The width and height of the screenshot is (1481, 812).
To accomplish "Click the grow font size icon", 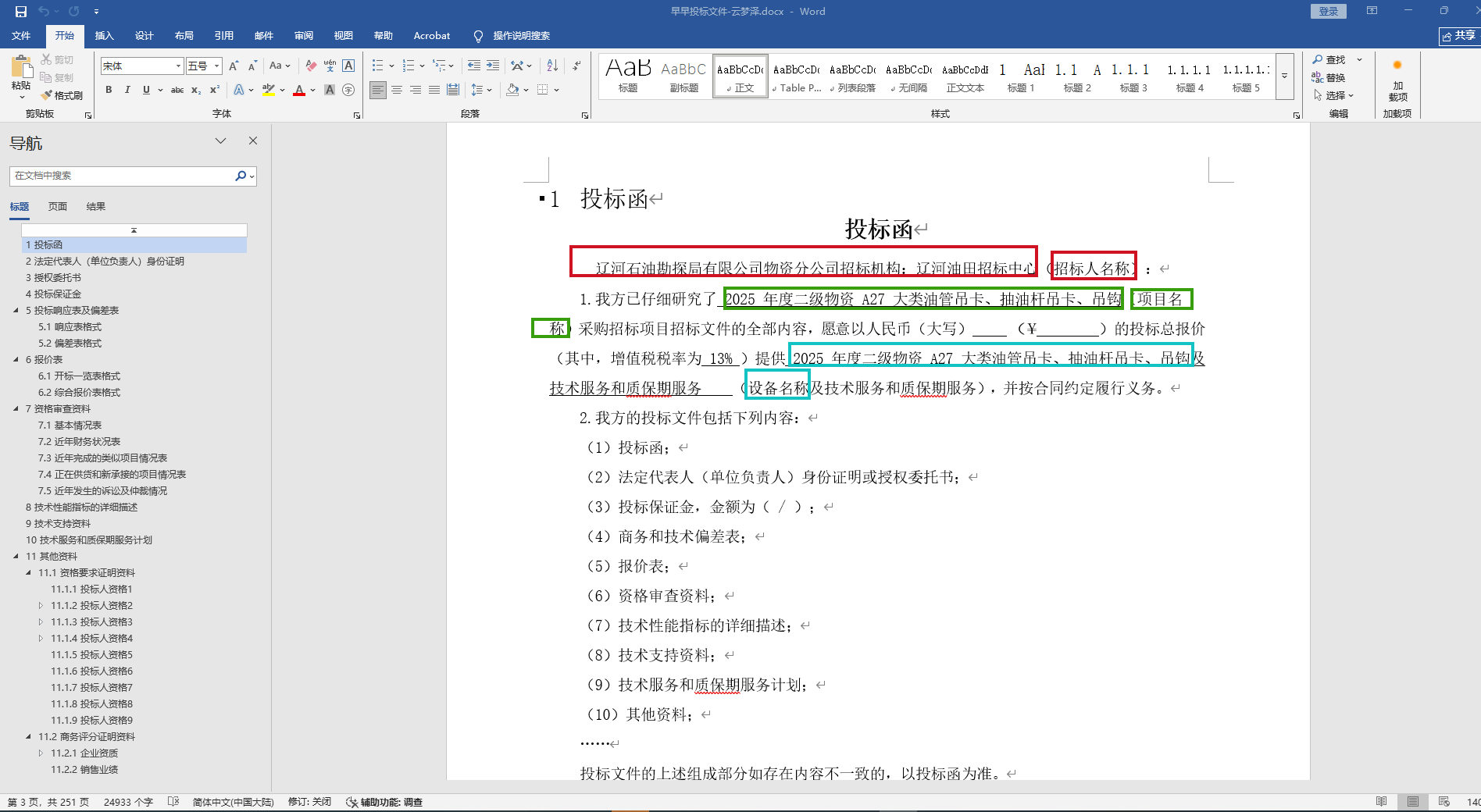I will [x=234, y=66].
